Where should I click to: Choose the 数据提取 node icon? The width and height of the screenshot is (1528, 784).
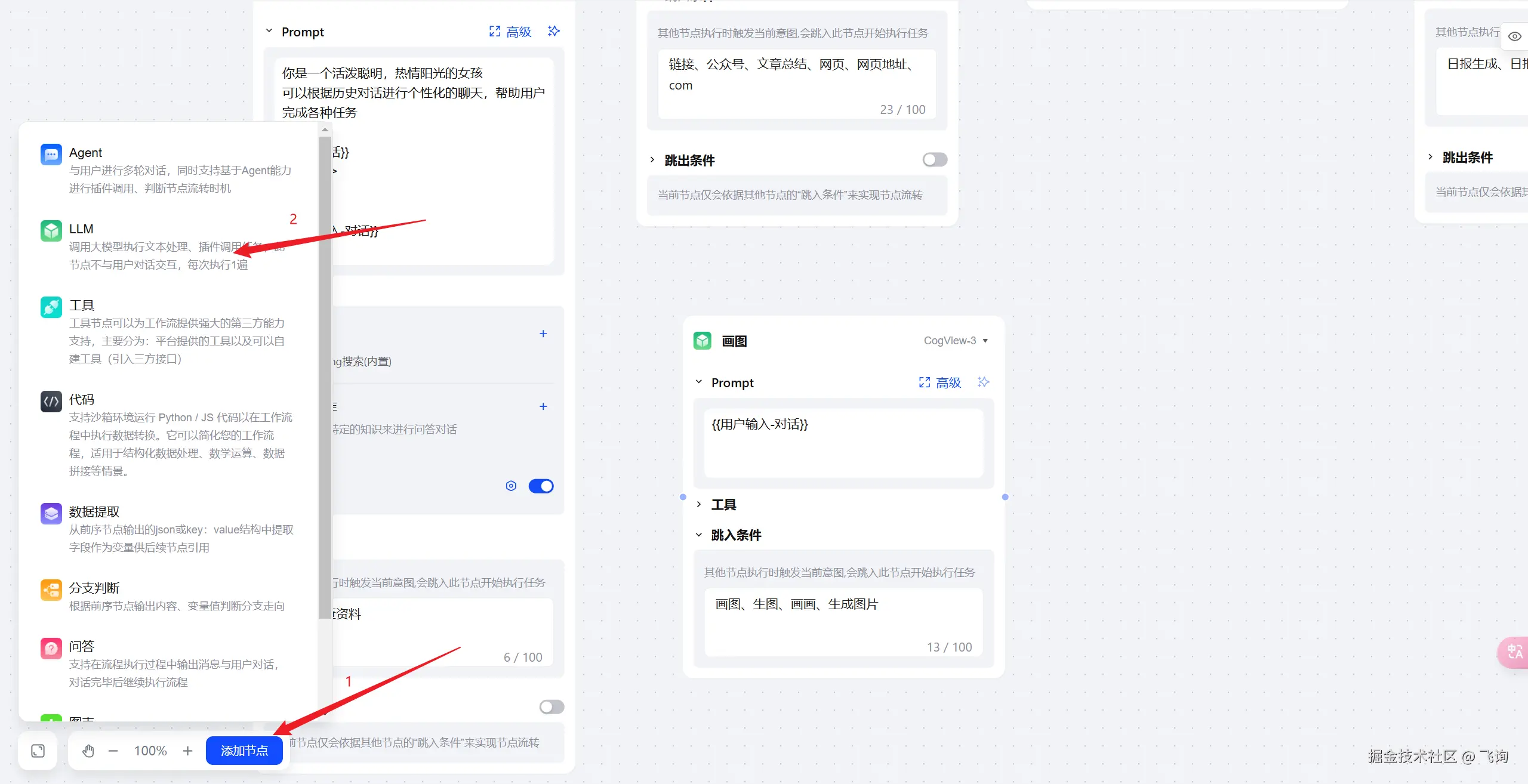click(x=51, y=514)
